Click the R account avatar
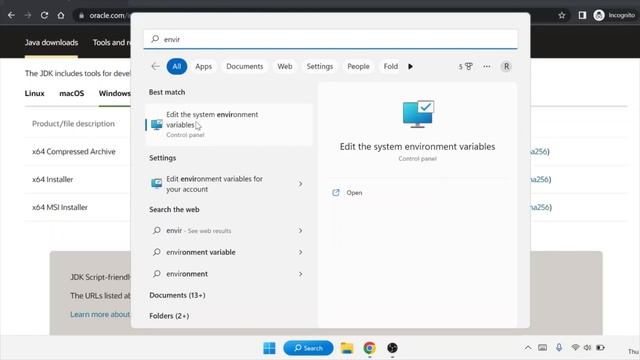Image resolution: width=640 pixels, height=360 pixels. pyautogui.click(x=506, y=67)
